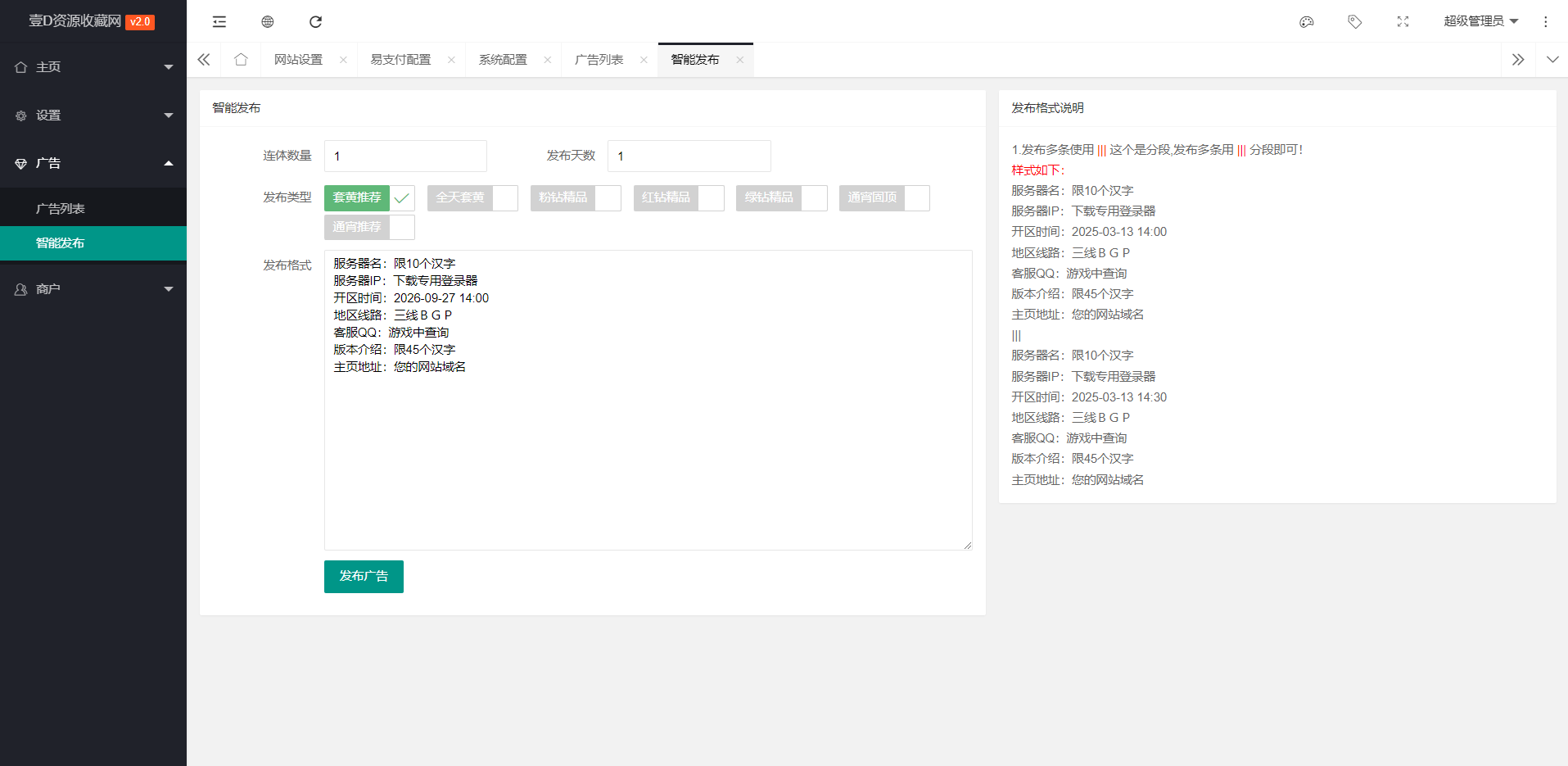The image size is (1568, 766).
Task: Switch to the 易支付配置 tab
Action: [400, 60]
